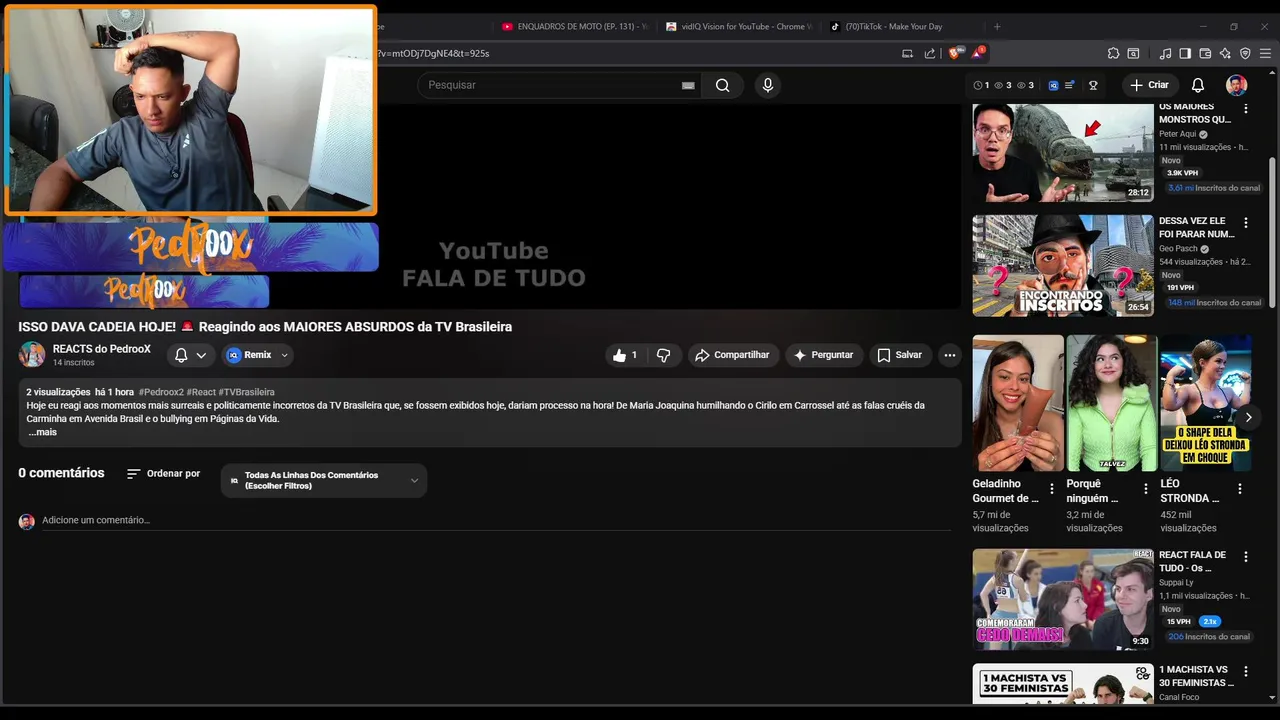
Task: Open options for 1 MACHISTA VS 30 FEMINISTAS video
Action: [x=1246, y=671]
